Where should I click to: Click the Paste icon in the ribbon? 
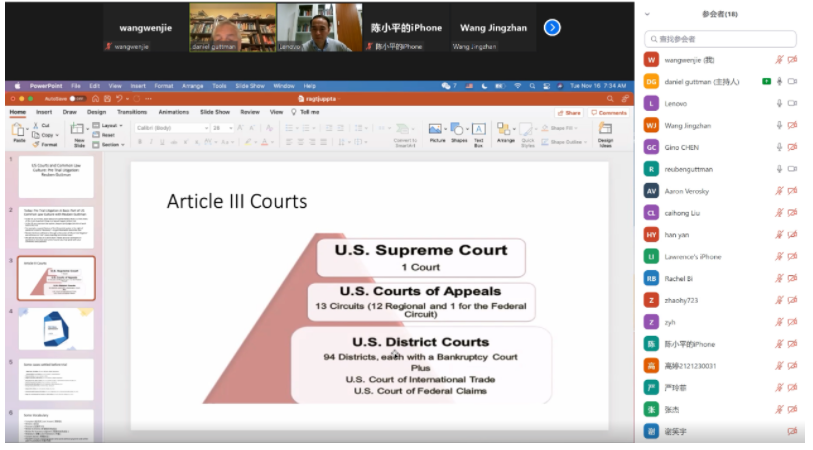point(17,131)
